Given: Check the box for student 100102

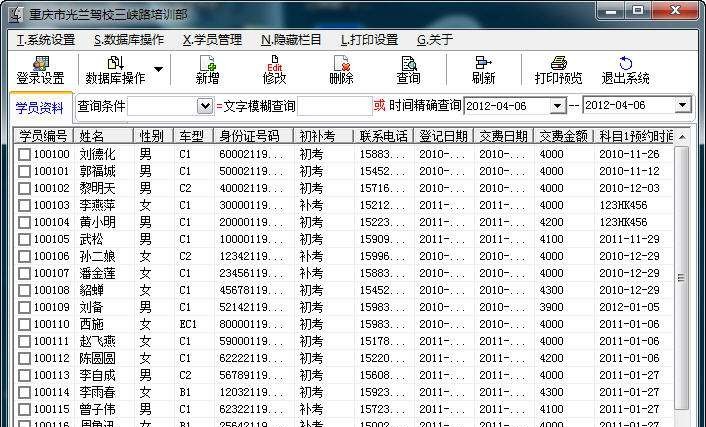Looking at the screenshot, I should coord(24,188).
